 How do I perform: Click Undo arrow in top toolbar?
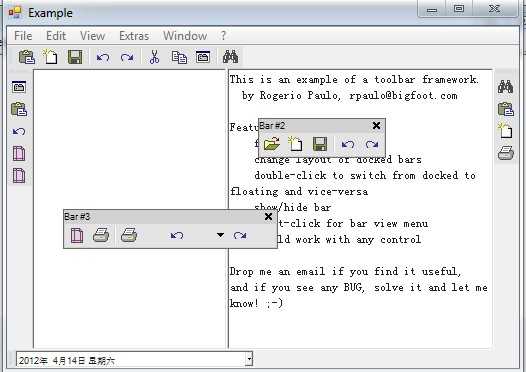coord(103,58)
